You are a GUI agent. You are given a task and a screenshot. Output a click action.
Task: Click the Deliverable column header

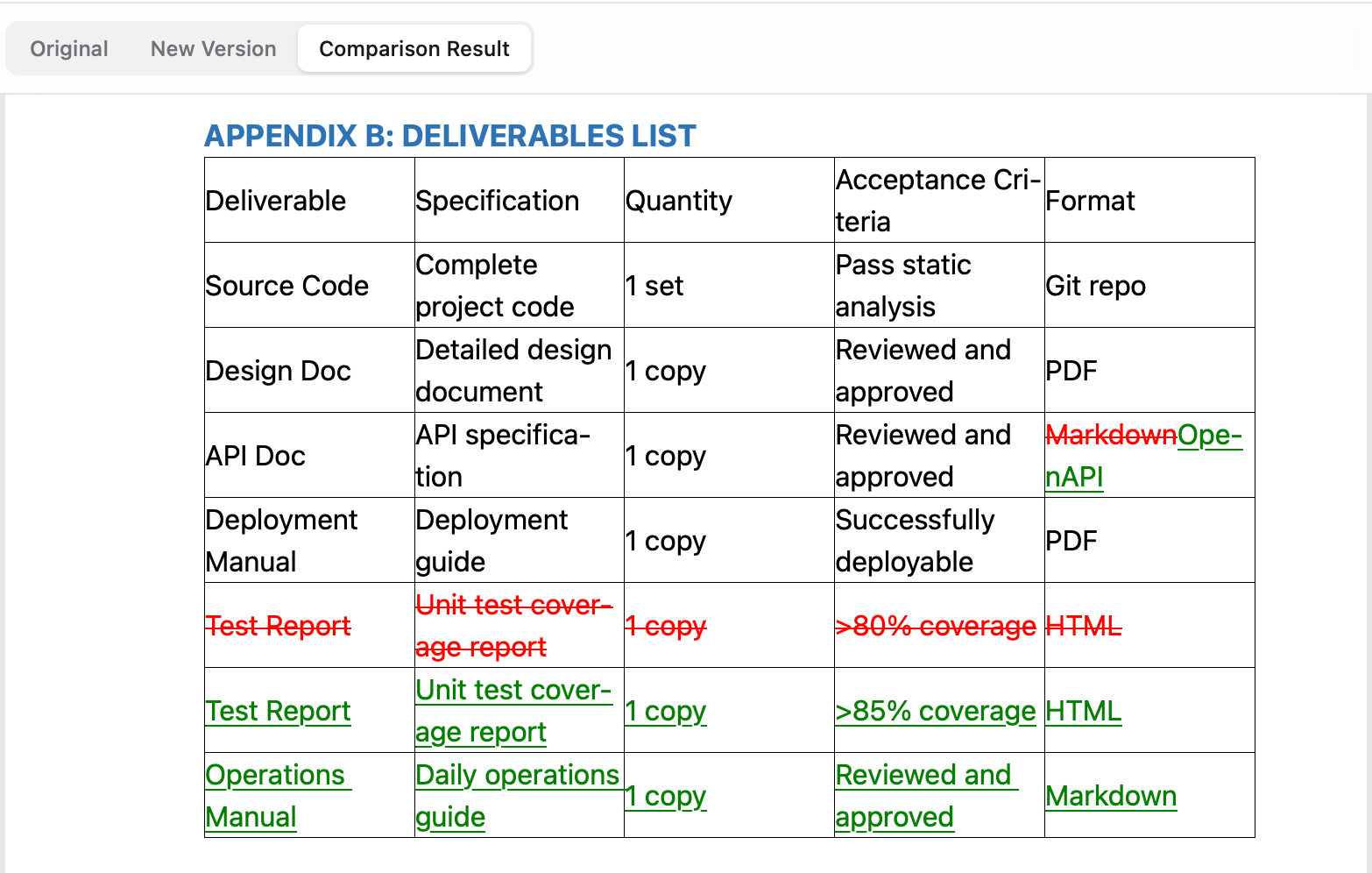click(309, 201)
